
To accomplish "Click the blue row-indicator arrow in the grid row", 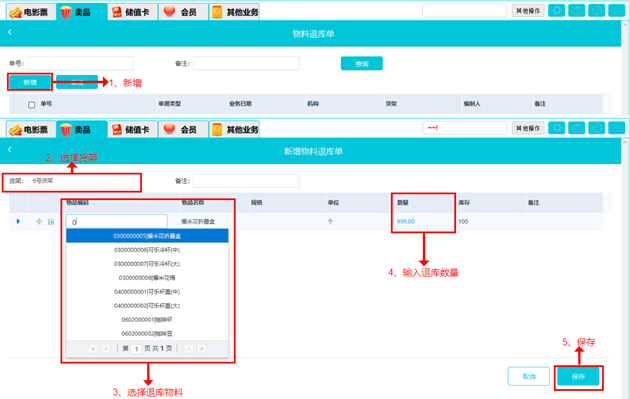I will pos(18,221).
